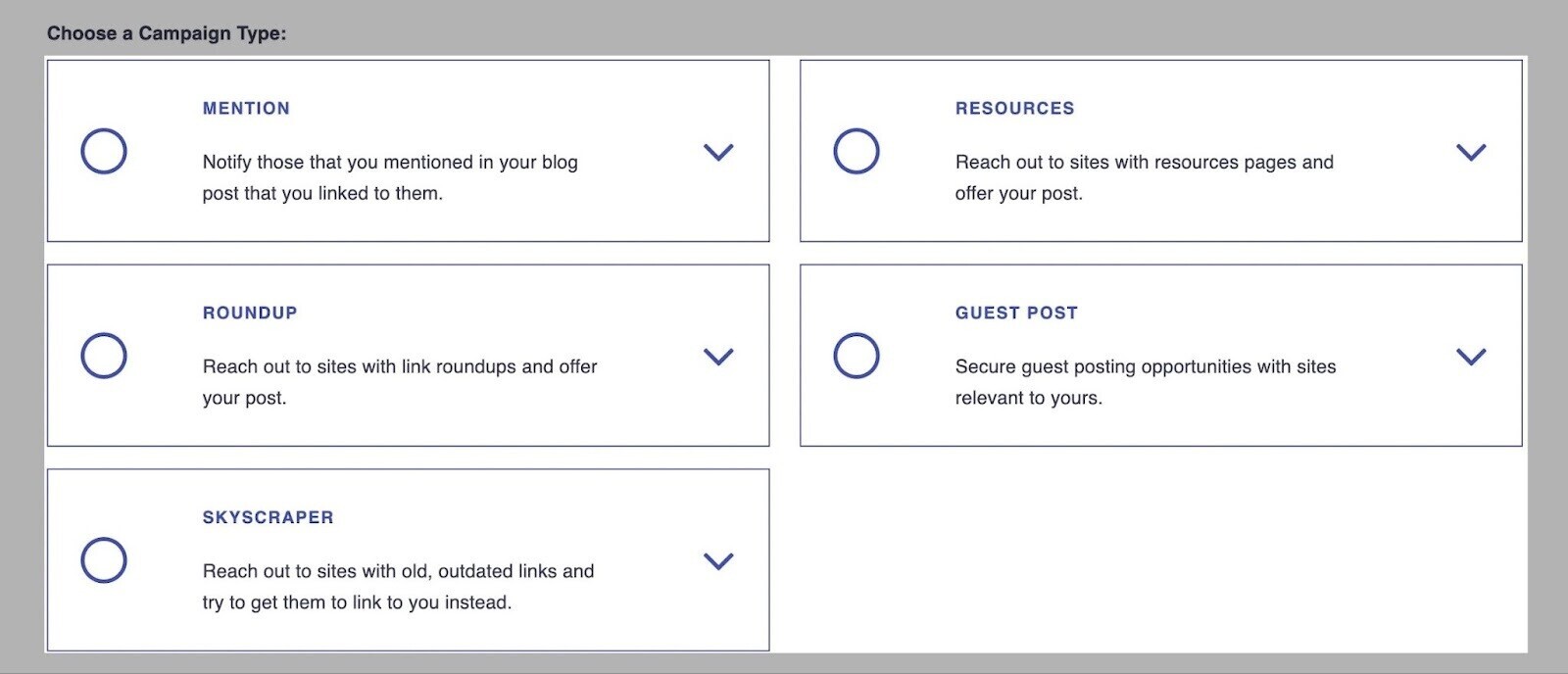Select the Guest Post campaign radio button
This screenshot has height=674, width=1568.
tap(857, 357)
